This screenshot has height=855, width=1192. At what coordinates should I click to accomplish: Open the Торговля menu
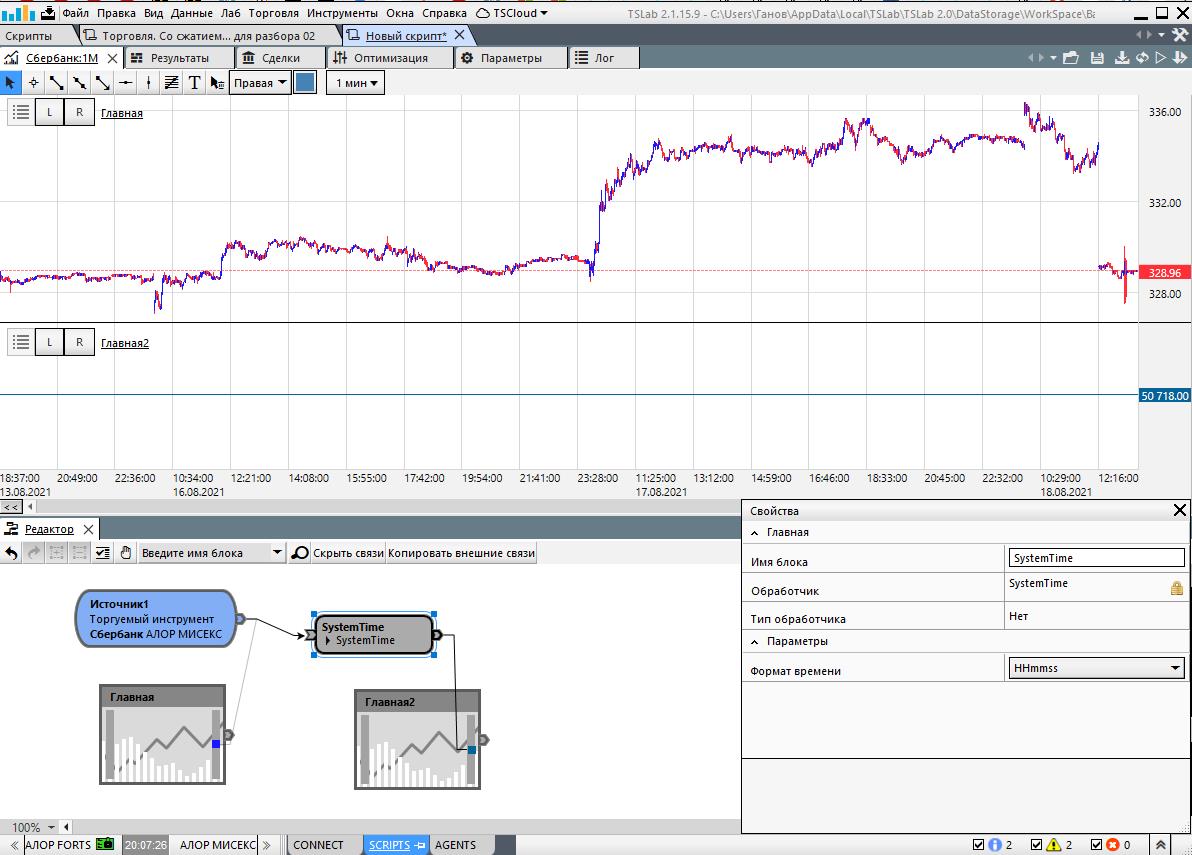(x=273, y=13)
